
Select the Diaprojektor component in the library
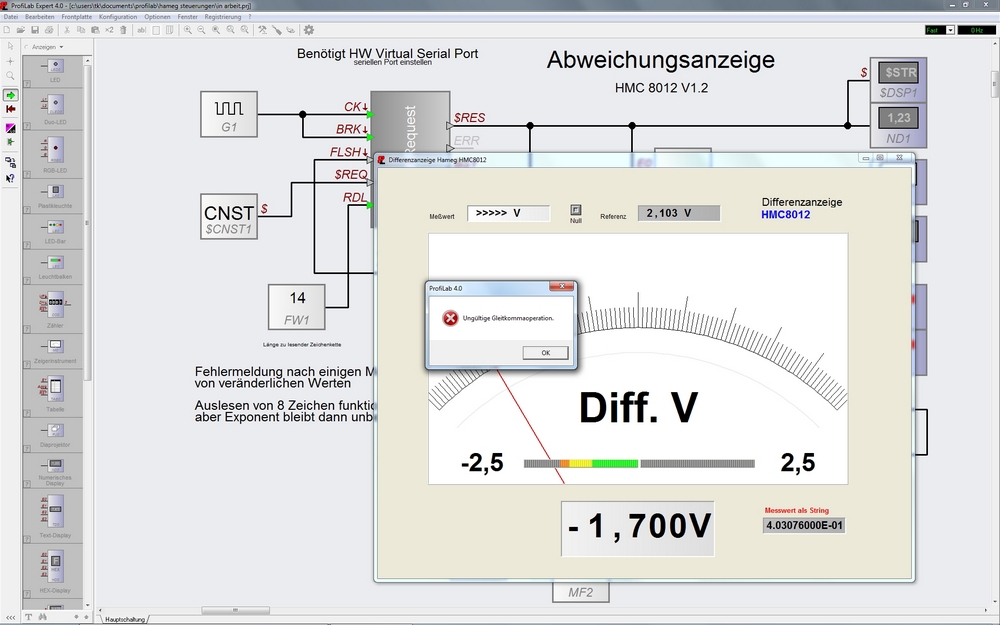pyautogui.click(x=54, y=436)
